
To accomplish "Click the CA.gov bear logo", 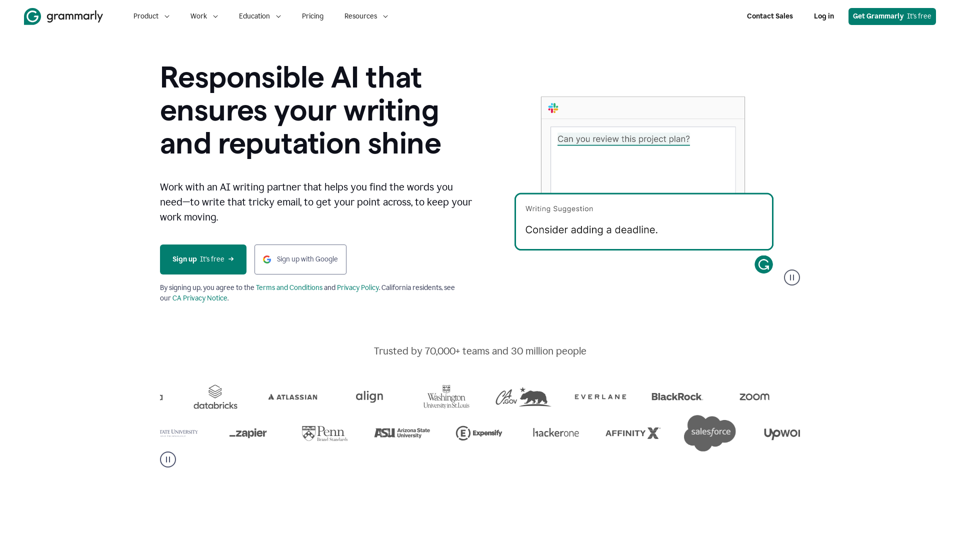I will point(523,397).
